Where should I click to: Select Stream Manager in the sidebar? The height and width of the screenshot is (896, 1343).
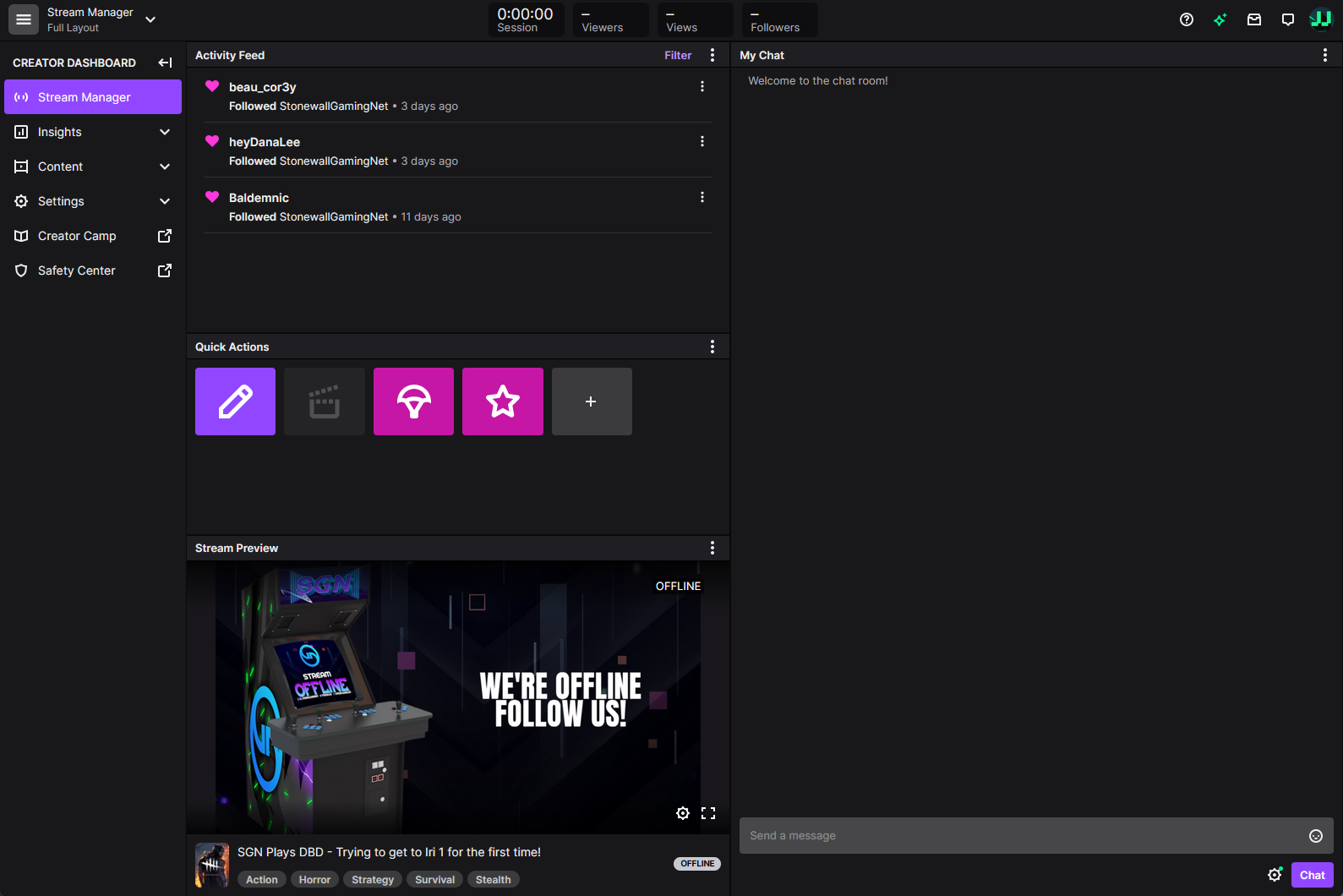click(x=93, y=97)
